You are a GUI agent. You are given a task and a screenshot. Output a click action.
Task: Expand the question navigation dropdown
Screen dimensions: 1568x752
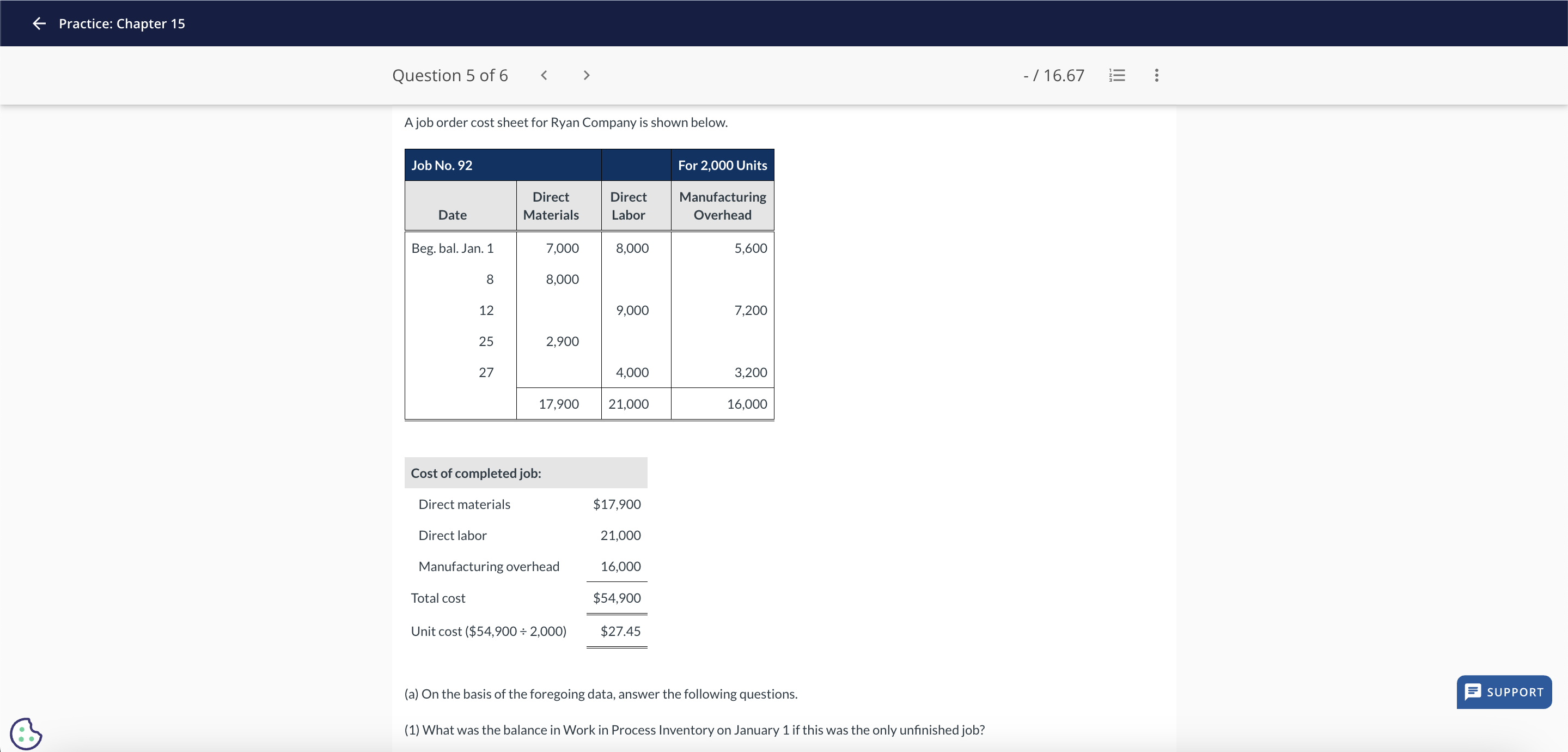pyautogui.click(x=1117, y=75)
